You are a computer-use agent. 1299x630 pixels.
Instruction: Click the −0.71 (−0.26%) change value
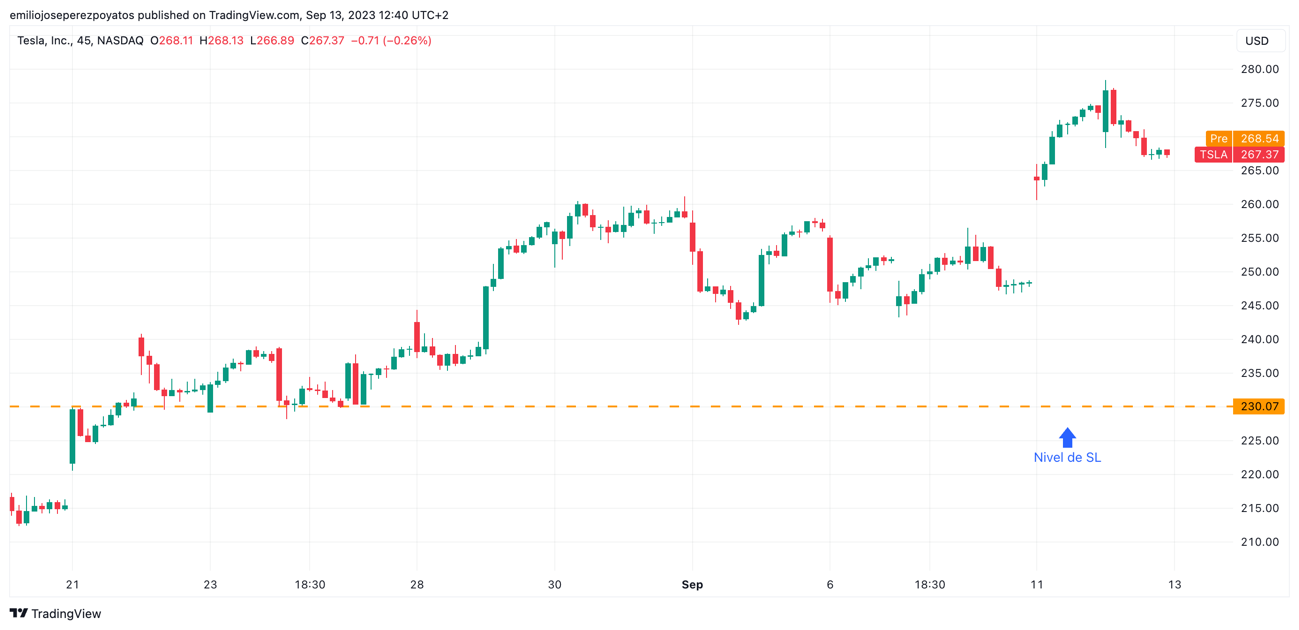(x=391, y=41)
